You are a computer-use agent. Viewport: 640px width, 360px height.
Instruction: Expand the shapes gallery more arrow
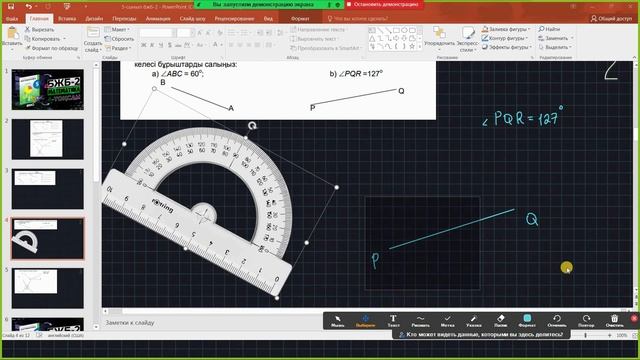click(x=420, y=47)
